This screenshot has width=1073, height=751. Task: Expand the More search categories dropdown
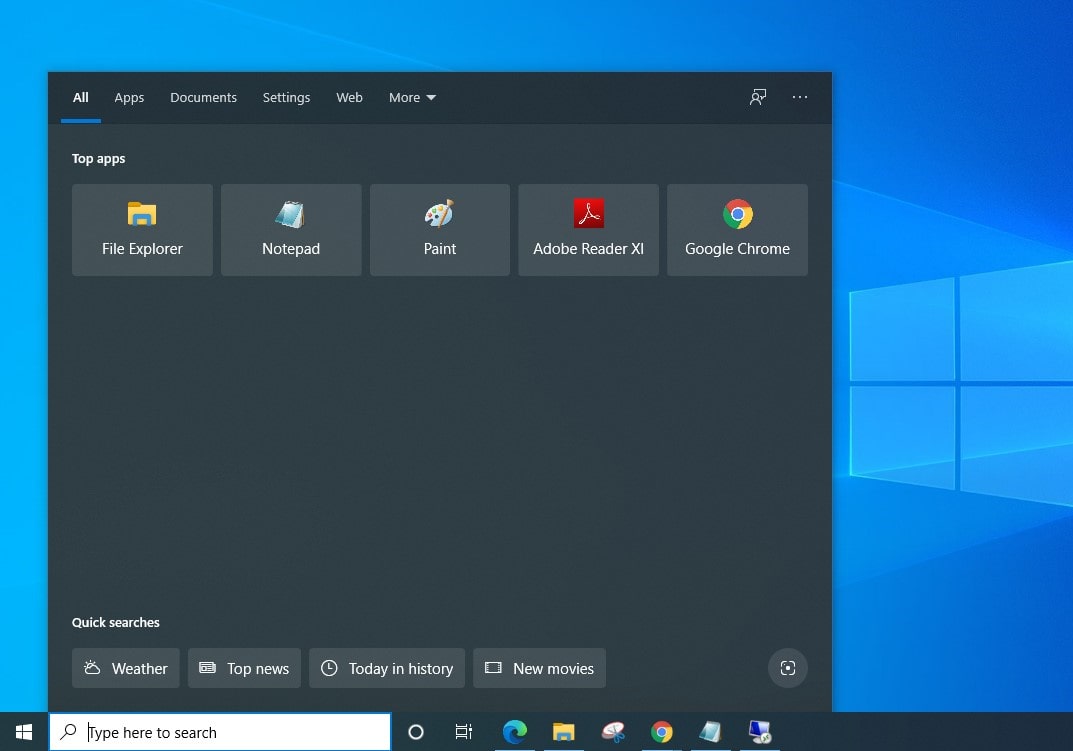[x=411, y=97]
